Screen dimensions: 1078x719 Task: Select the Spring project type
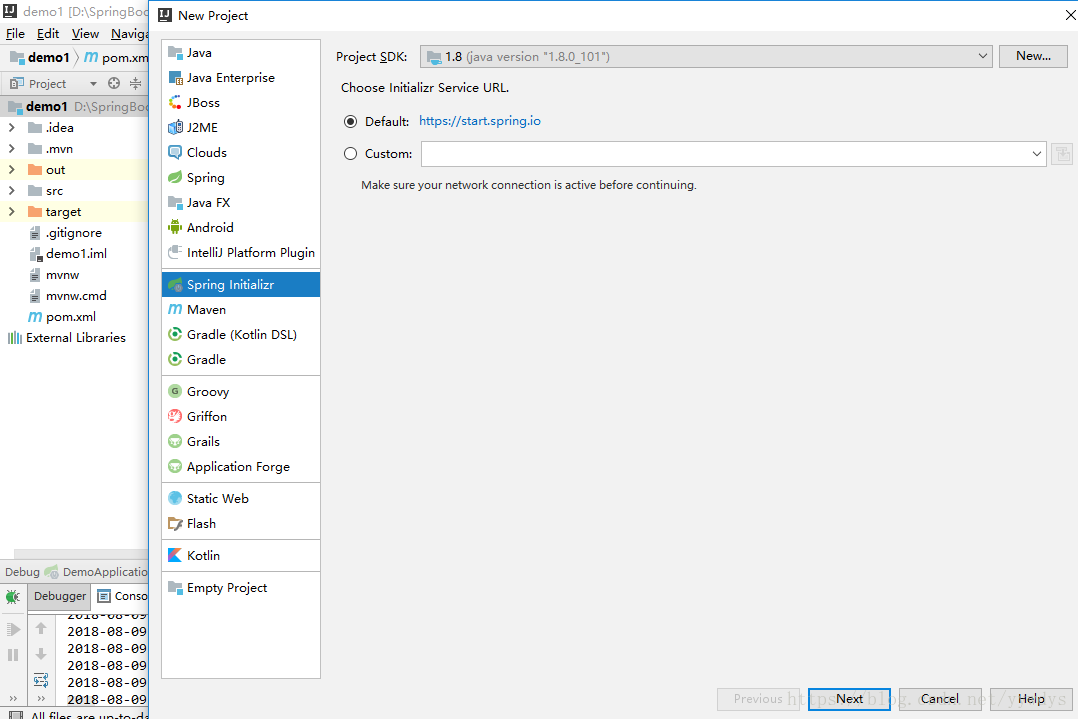click(205, 177)
